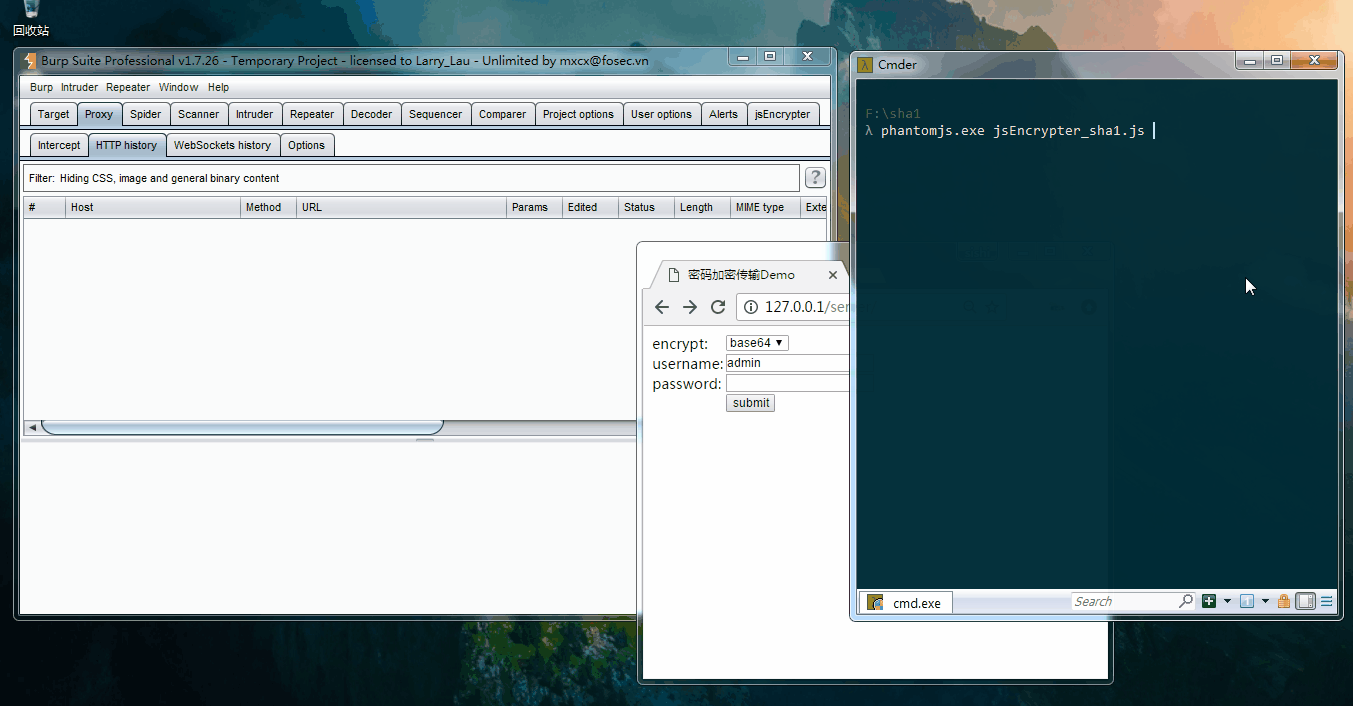Expand Cmder active consoles dropdown arrow
Screen dimensions: 1353x706
[1265, 601]
